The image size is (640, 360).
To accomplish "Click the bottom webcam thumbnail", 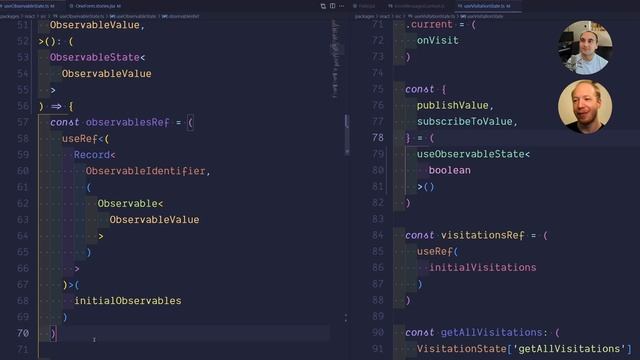I will (x=585, y=107).
